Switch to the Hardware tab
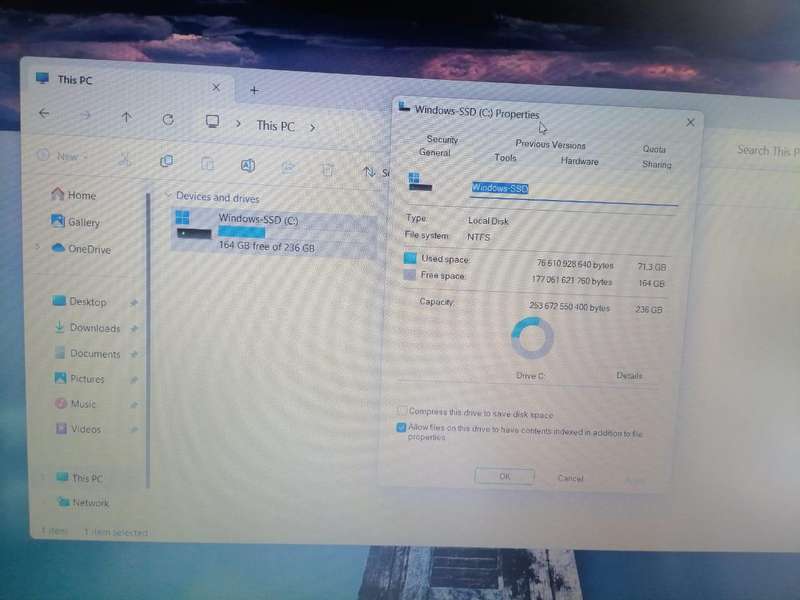This screenshot has height=600, width=800. [579, 161]
